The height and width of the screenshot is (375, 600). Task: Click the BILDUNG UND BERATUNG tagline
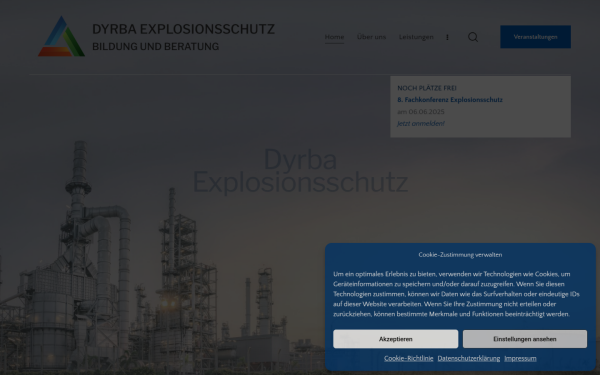click(x=155, y=46)
